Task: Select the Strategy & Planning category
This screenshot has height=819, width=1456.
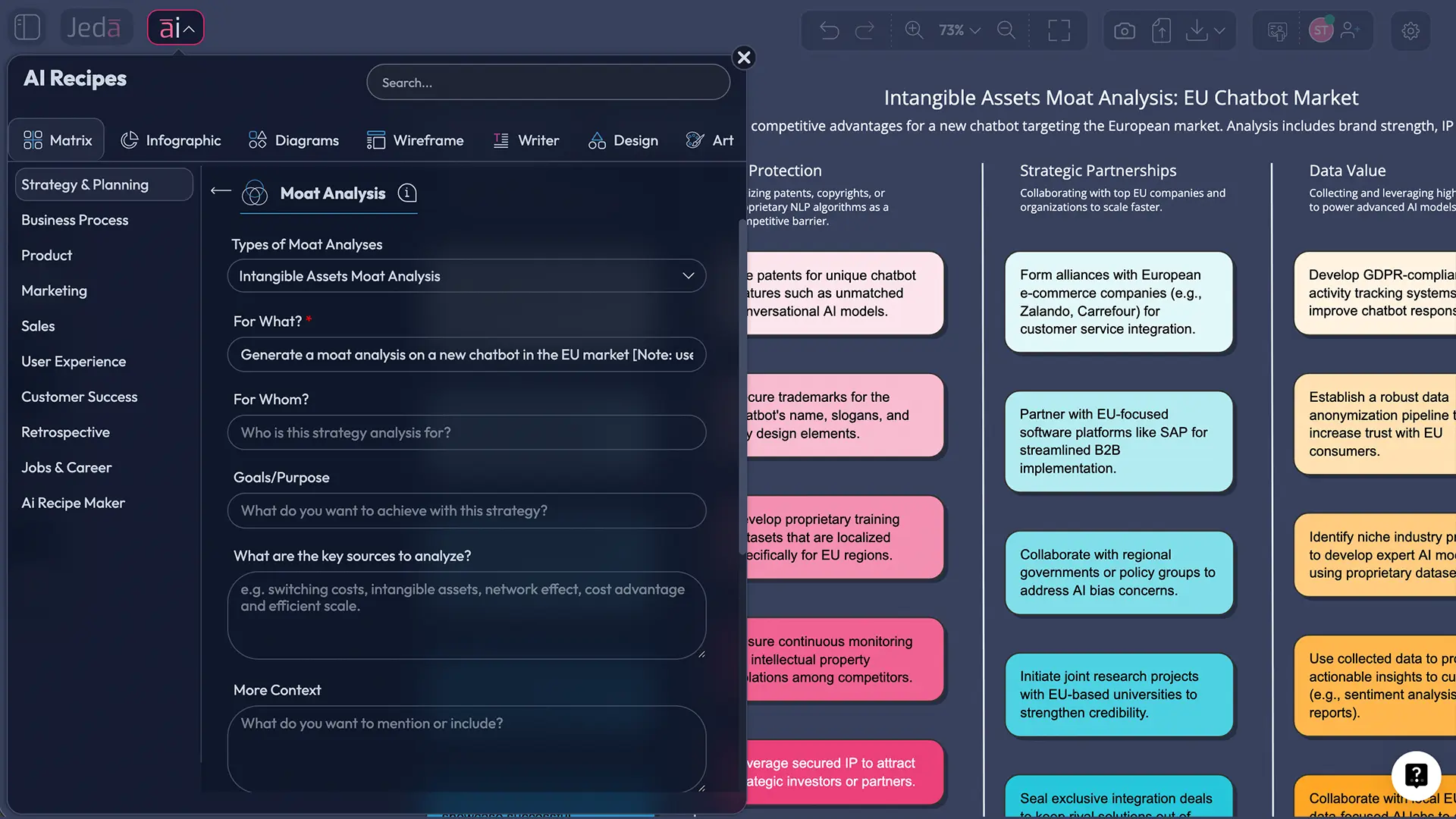Action: pyautogui.click(x=85, y=184)
